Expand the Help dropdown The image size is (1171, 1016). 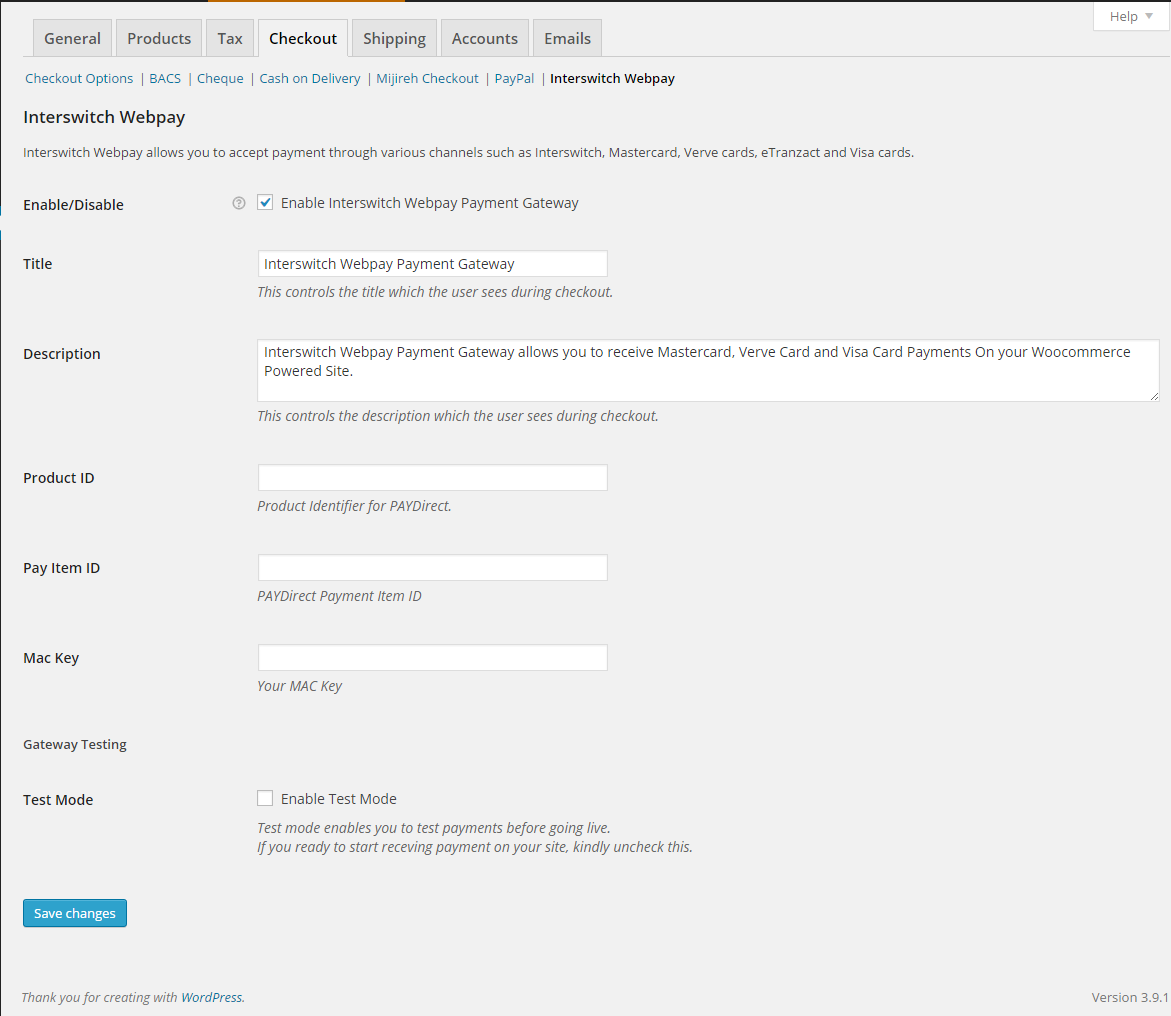point(1130,16)
